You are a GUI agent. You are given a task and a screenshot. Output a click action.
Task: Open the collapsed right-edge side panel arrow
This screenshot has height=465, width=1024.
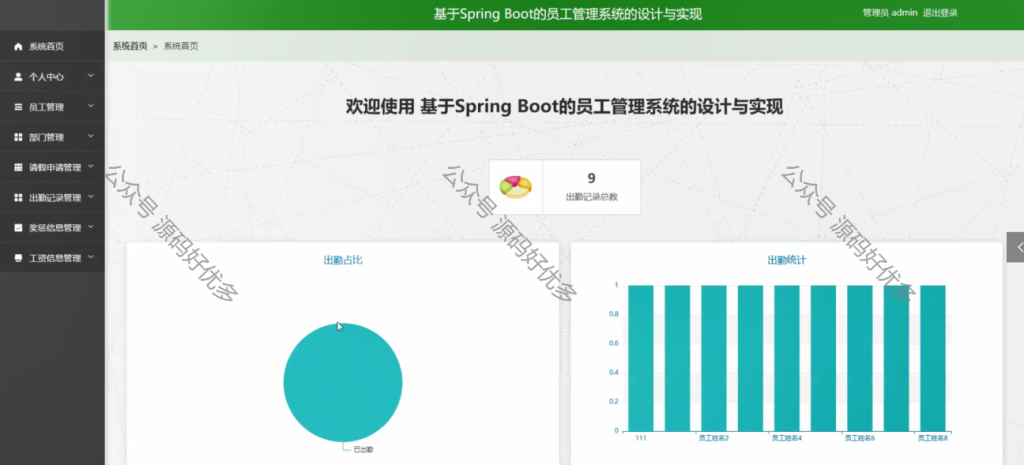coord(1016,247)
